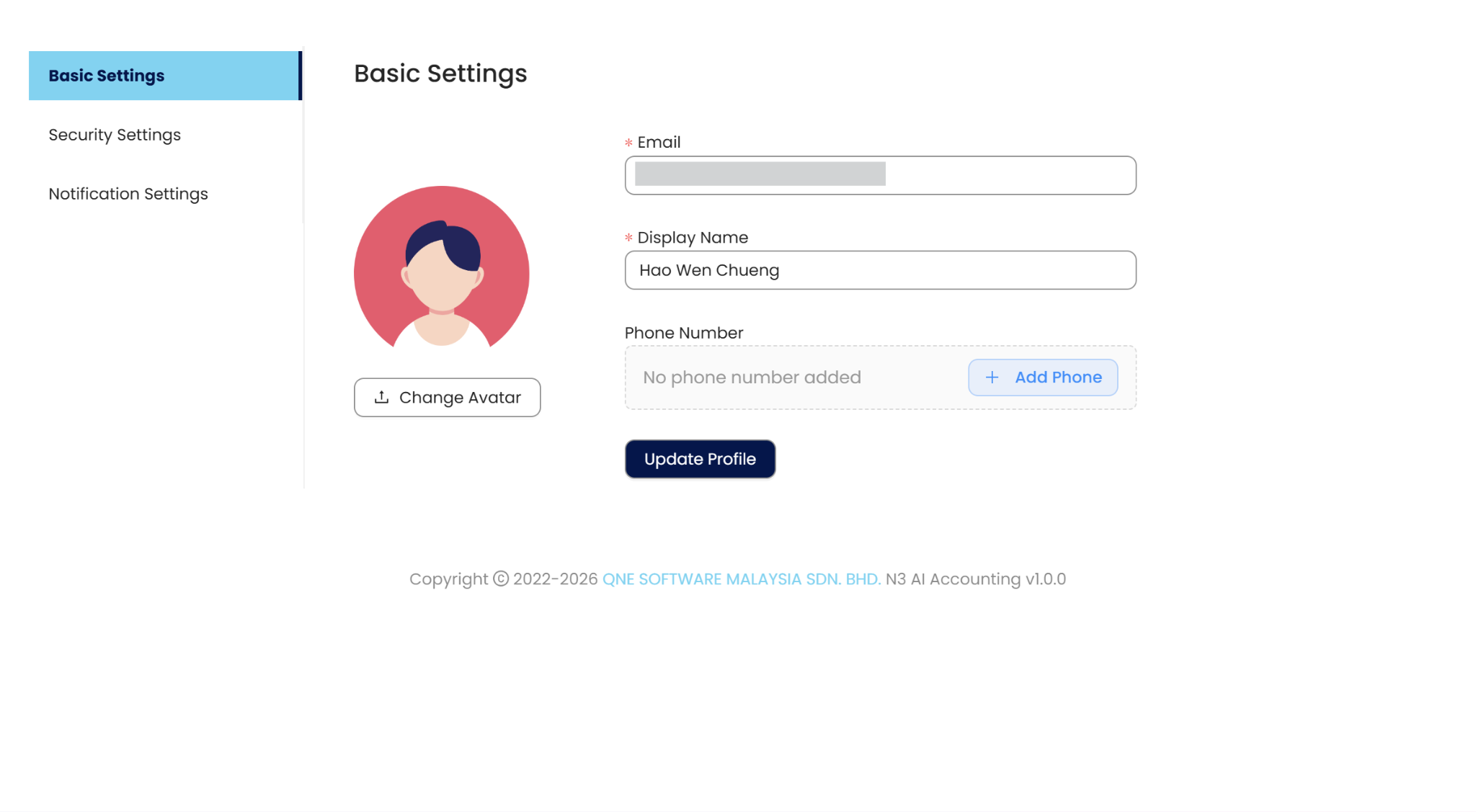Go to Notification Settings
1476x812 pixels.
[128, 194]
